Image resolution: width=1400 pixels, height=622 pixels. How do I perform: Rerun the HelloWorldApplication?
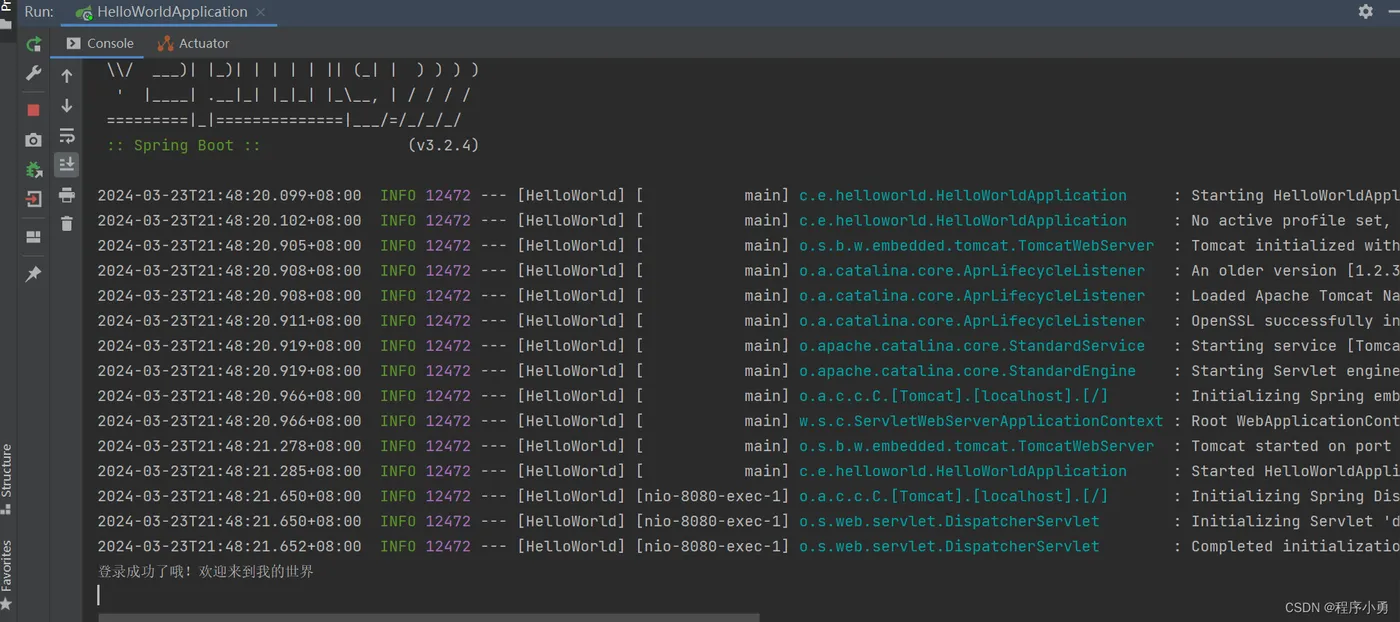[x=33, y=44]
